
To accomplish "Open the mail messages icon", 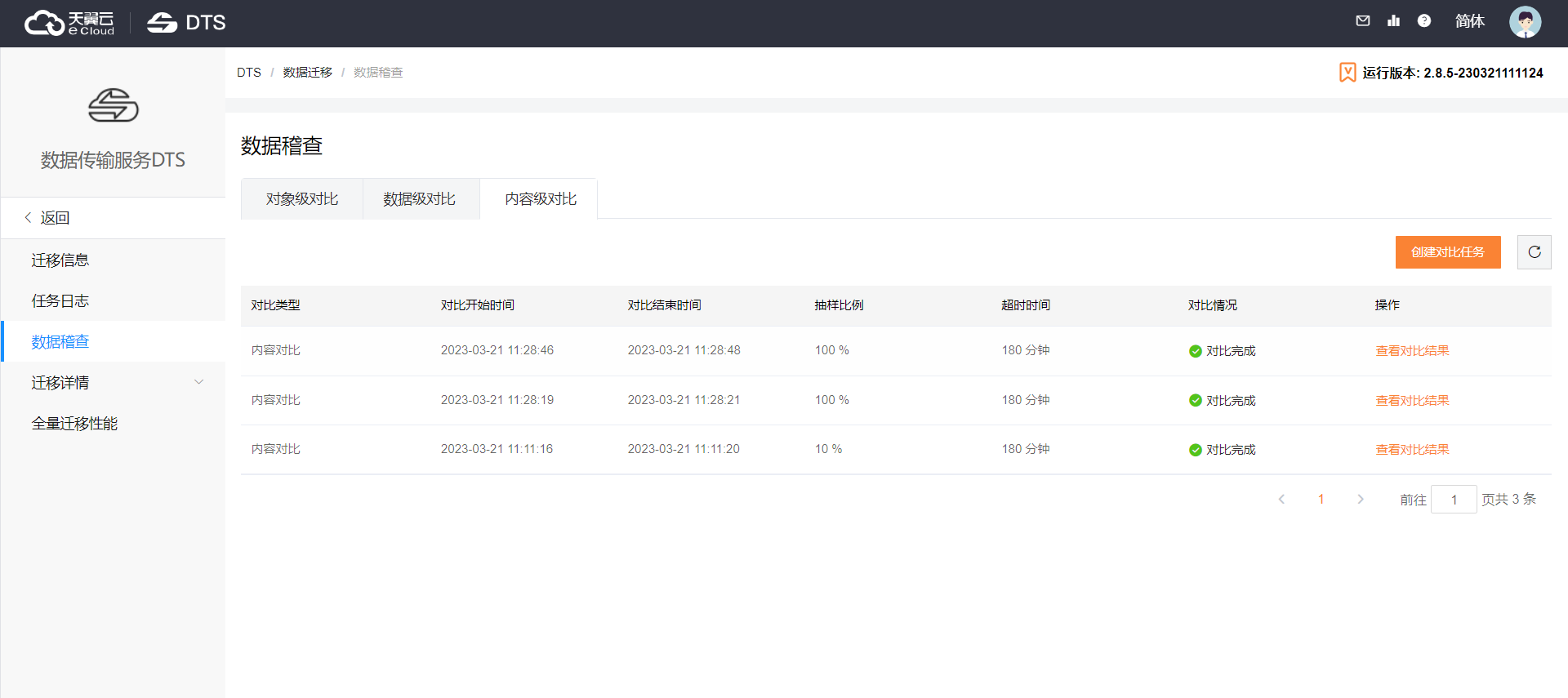I will (1362, 21).
